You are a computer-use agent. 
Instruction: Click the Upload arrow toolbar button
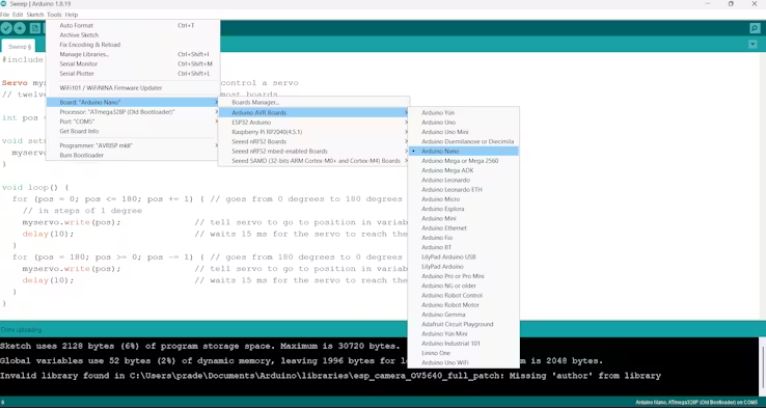coord(20,28)
